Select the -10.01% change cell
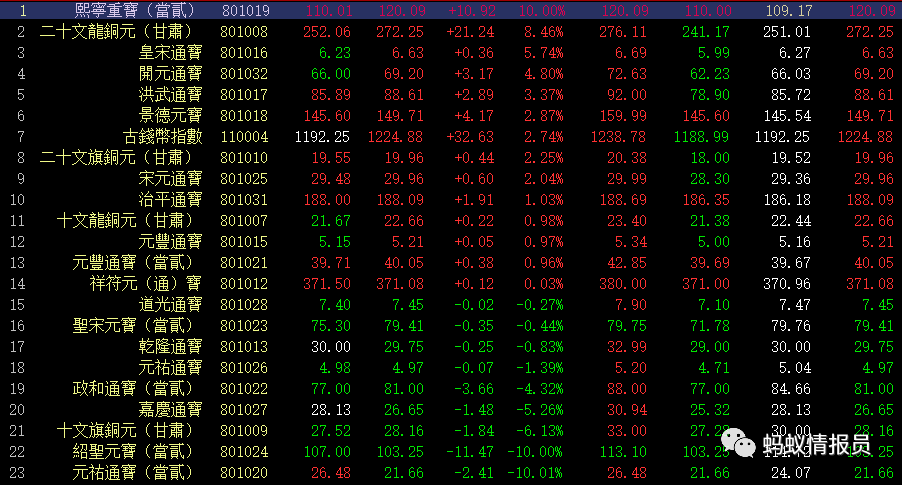Screen dimensions: 902x485 click(x=536, y=473)
